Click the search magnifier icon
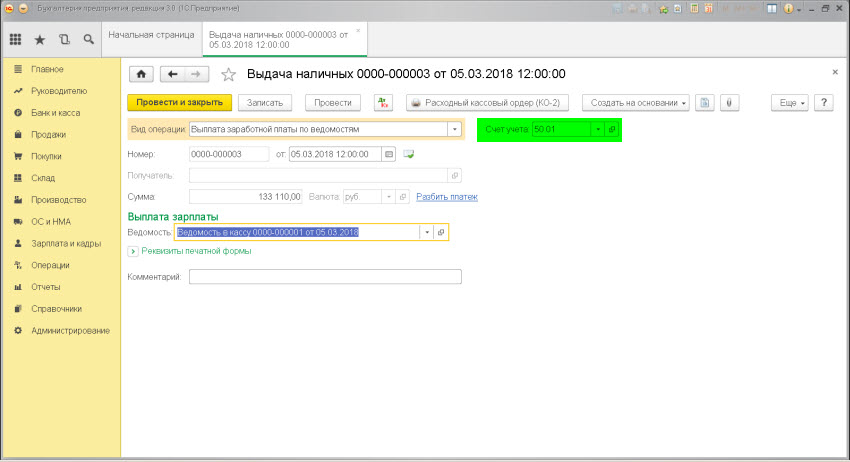The image size is (850, 462). click(88, 40)
